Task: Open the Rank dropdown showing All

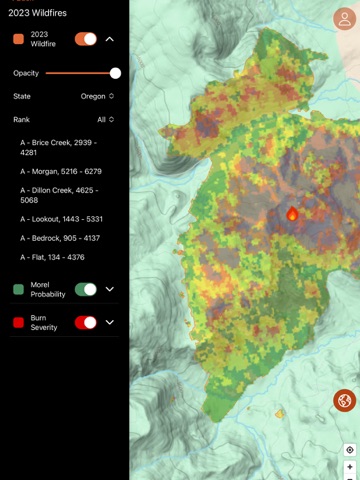Action: click(x=105, y=119)
